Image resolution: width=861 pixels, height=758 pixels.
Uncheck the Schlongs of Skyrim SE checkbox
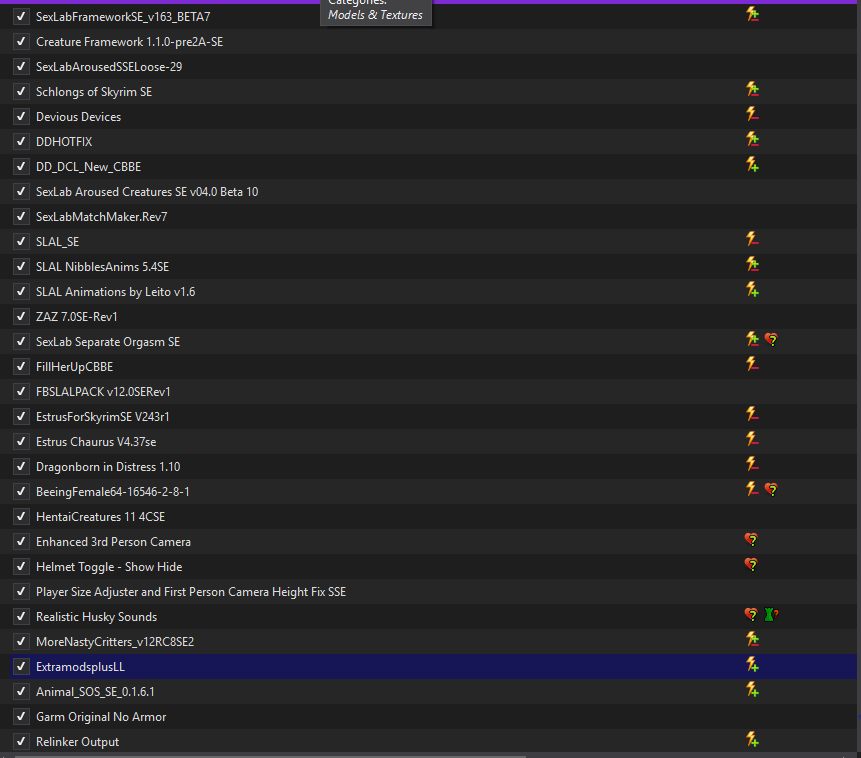coord(21,92)
